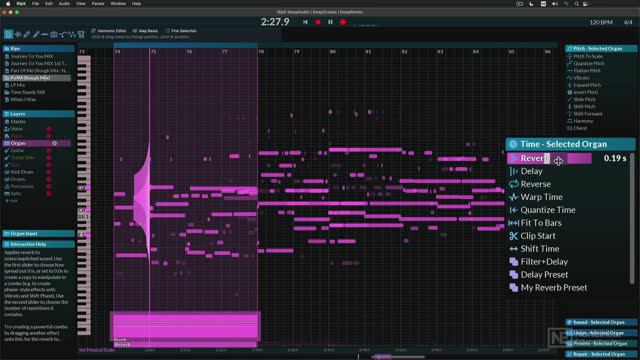Collapse the Pitch - Selected Organ panel
The width and height of the screenshot is (640, 360).
(x=601, y=49)
